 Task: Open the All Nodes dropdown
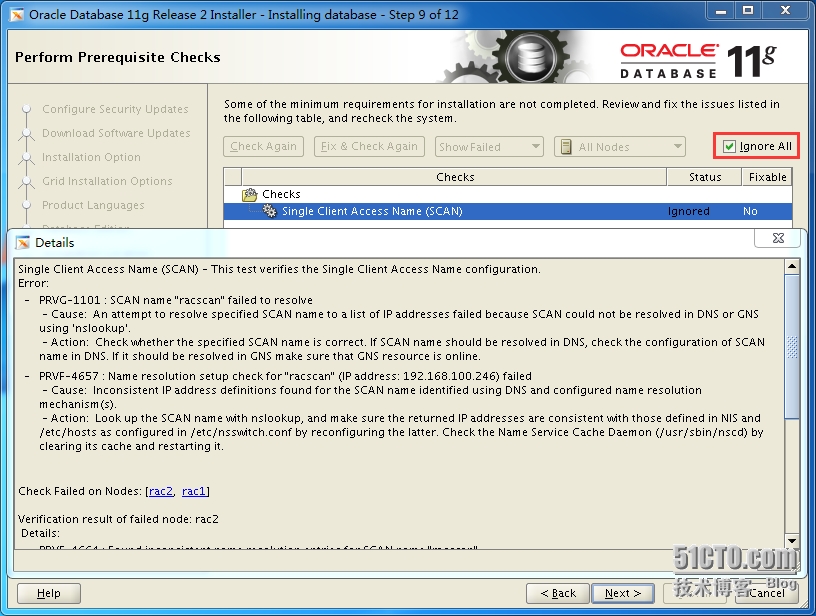[620, 147]
